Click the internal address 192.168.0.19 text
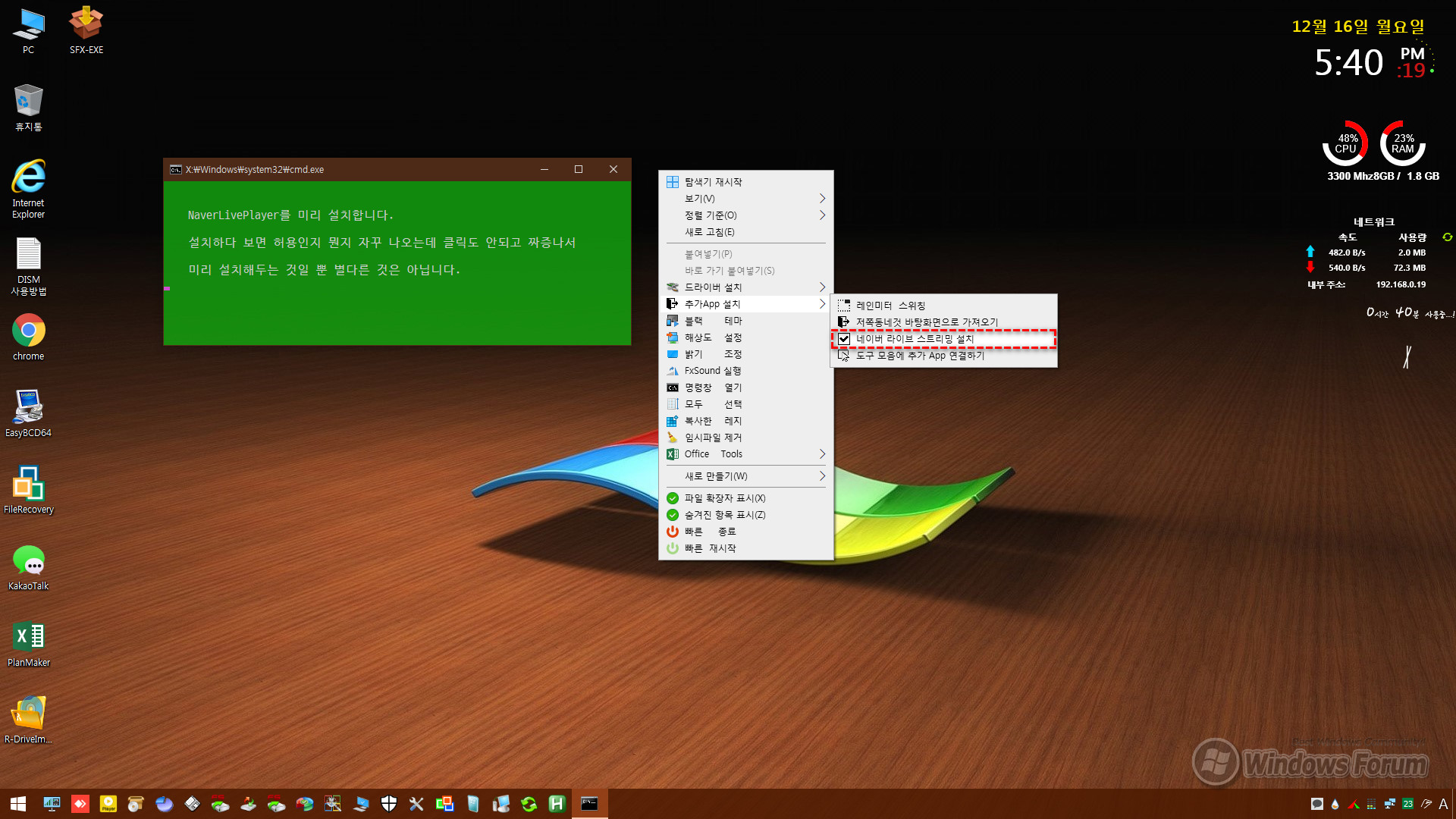Image resolution: width=1456 pixels, height=819 pixels. click(x=1401, y=284)
